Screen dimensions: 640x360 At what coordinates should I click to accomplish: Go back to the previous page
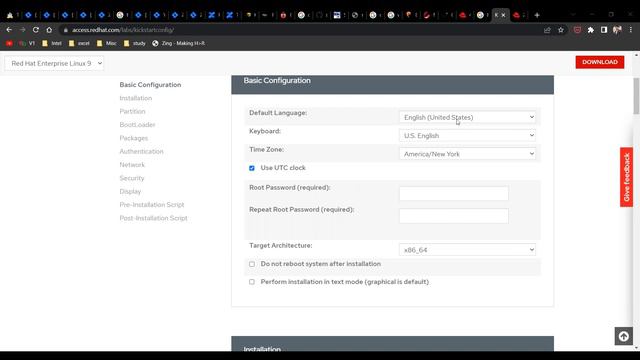(x=9, y=30)
